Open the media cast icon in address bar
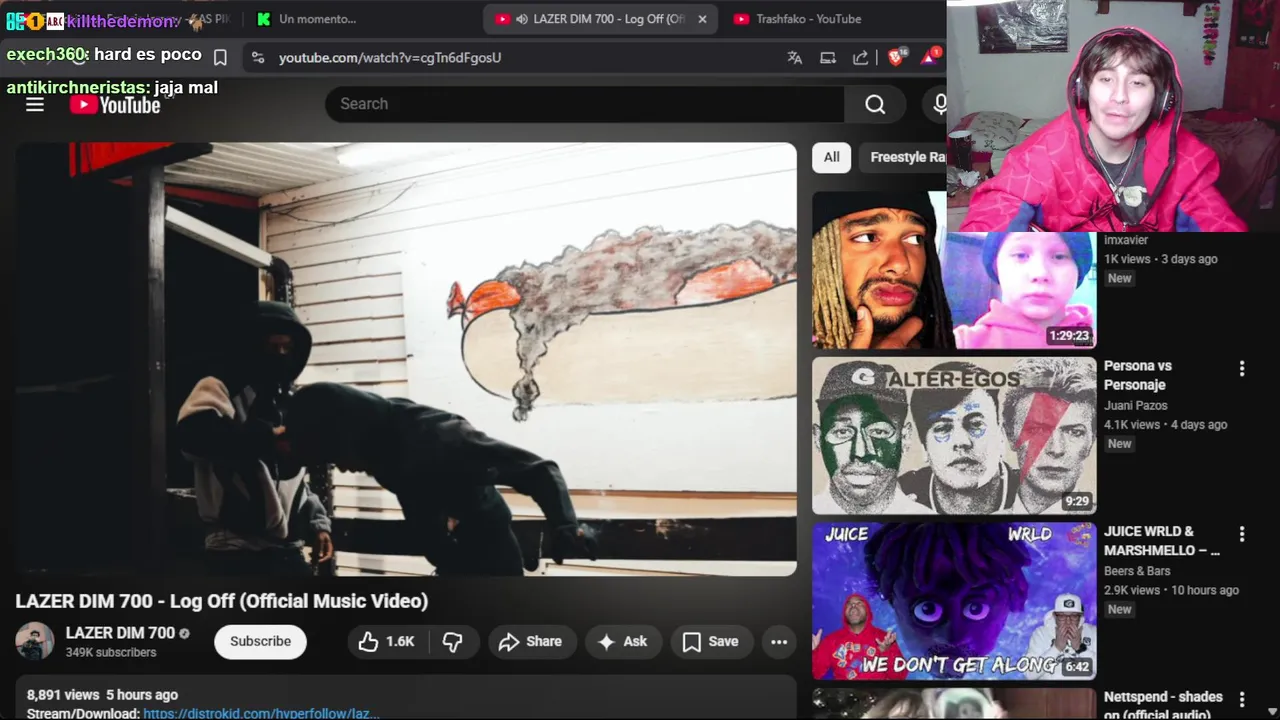 [x=828, y=58]
